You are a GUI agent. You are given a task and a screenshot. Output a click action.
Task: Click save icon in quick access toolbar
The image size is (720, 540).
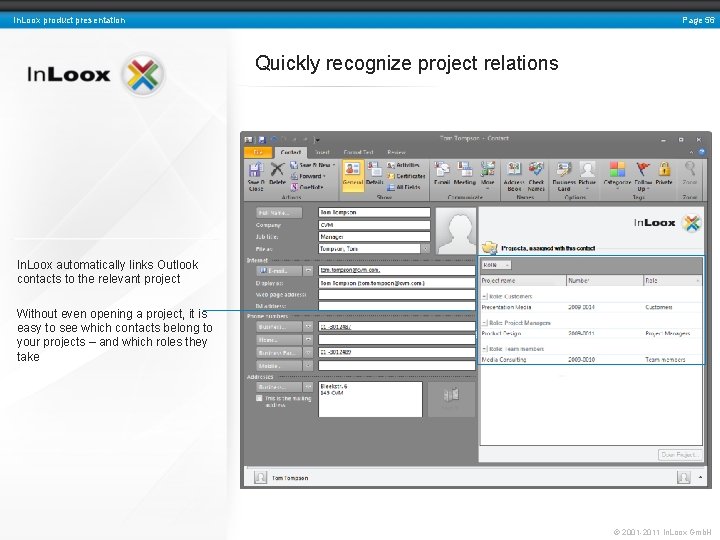(x=262, y=140)
